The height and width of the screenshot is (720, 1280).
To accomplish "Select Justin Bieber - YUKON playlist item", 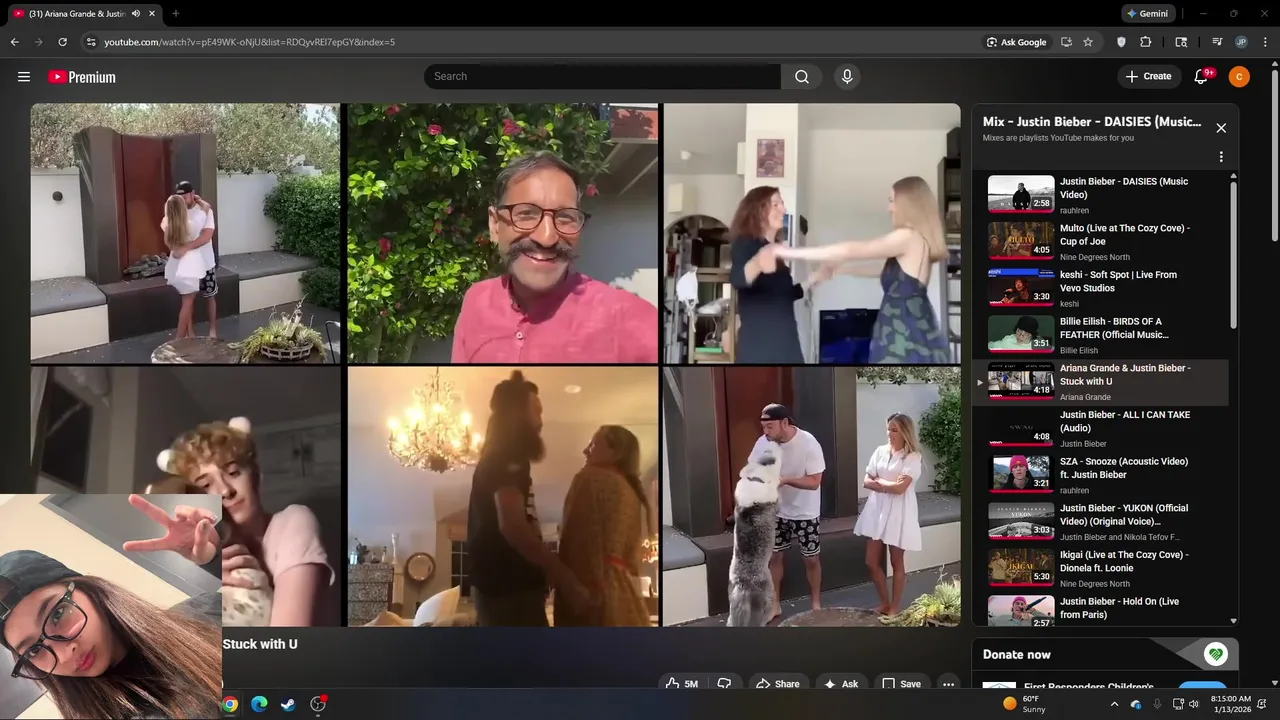I will click(1100, 522).
